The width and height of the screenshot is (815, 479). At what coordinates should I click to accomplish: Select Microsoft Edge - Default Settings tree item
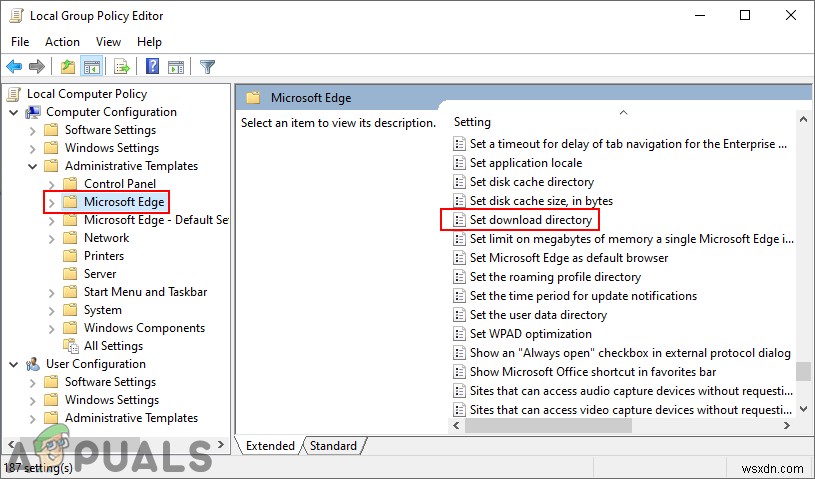[156, 220]
